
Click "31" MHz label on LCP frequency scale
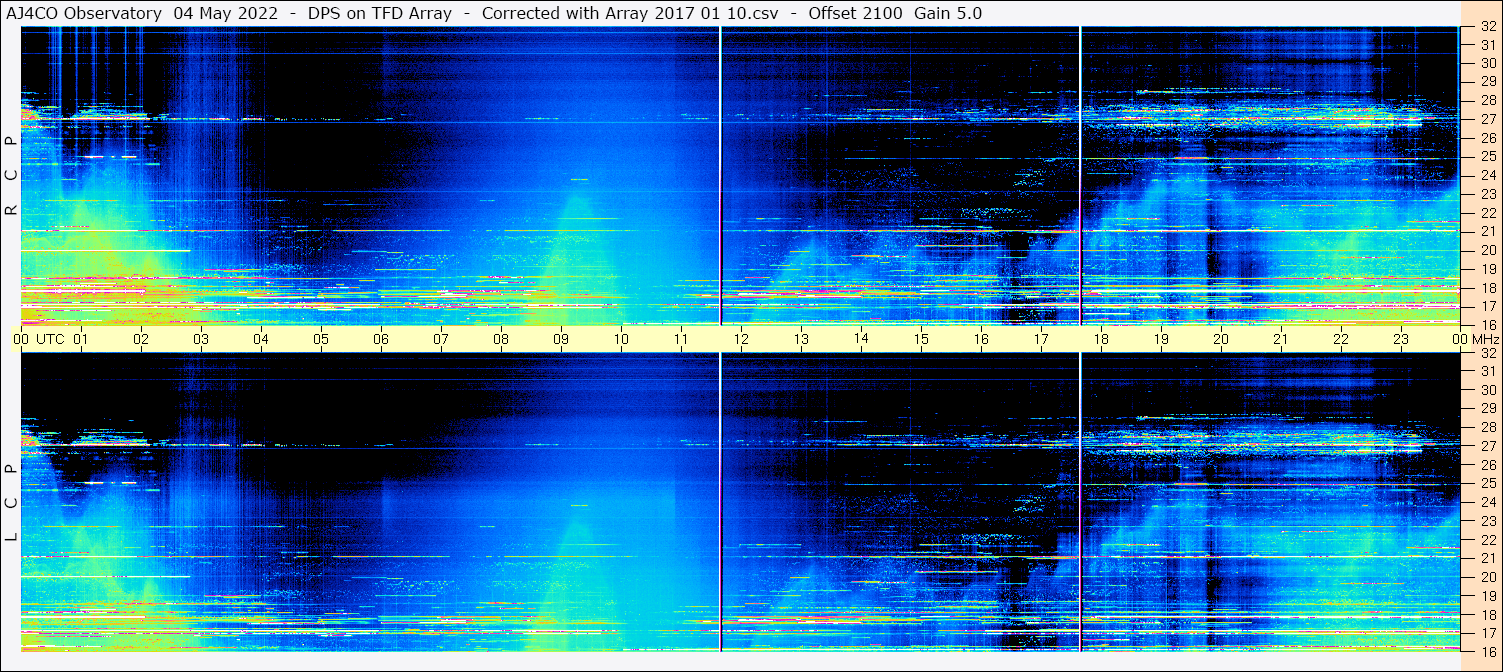click(1487, 371)
